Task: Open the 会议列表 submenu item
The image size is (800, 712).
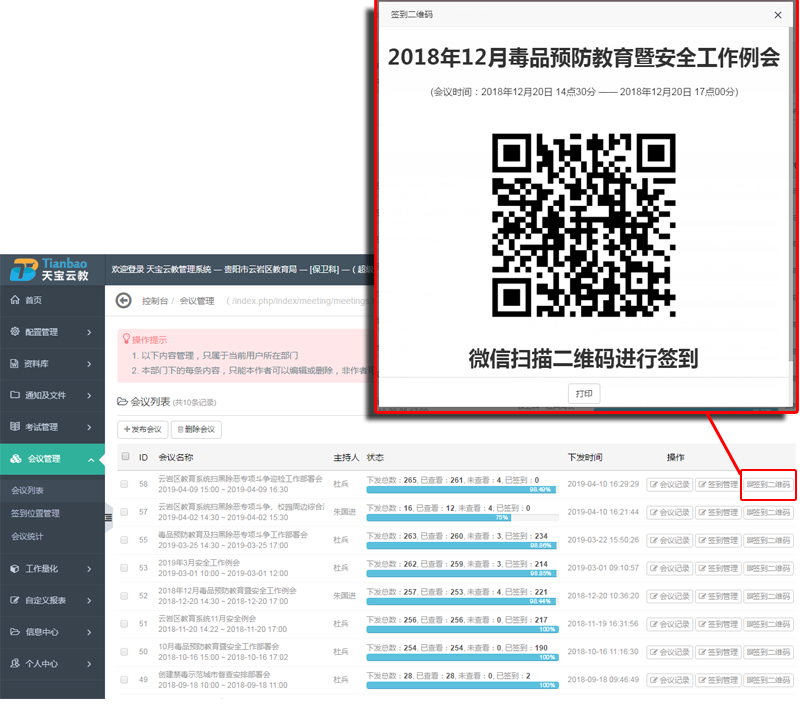Action: 28,490
